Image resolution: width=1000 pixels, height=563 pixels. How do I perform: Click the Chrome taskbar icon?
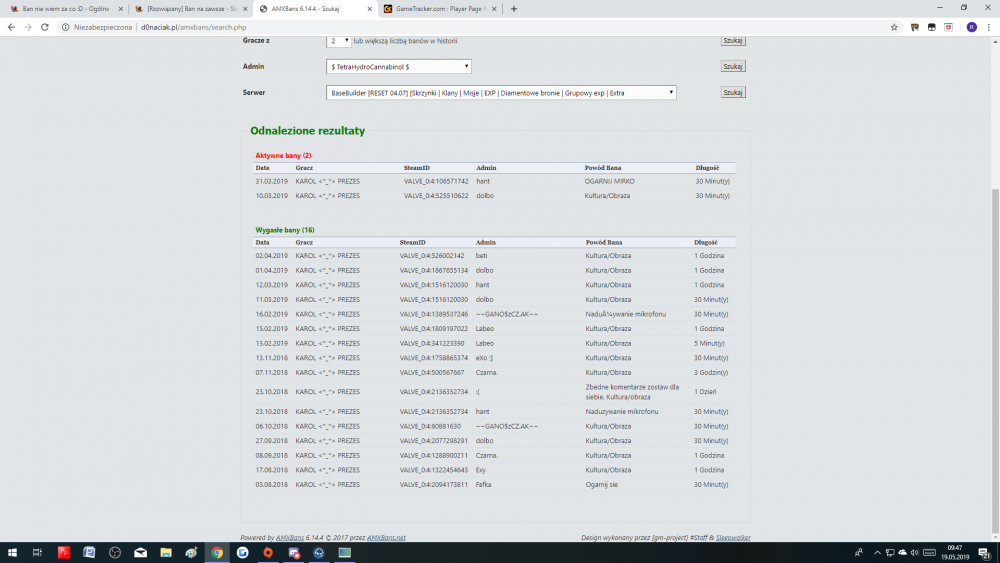tap(217, 553)
